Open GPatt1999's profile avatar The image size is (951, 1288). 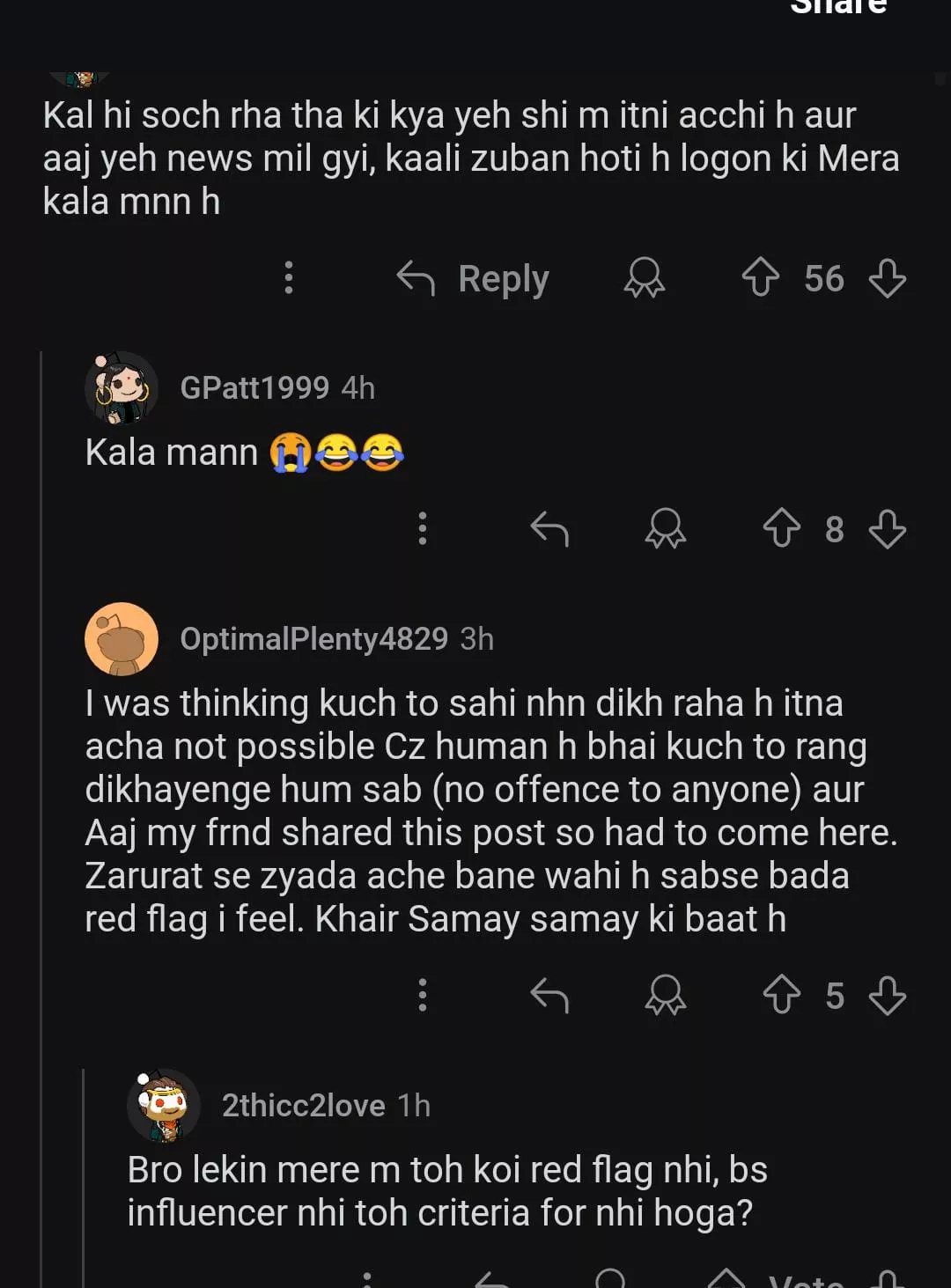122,388
